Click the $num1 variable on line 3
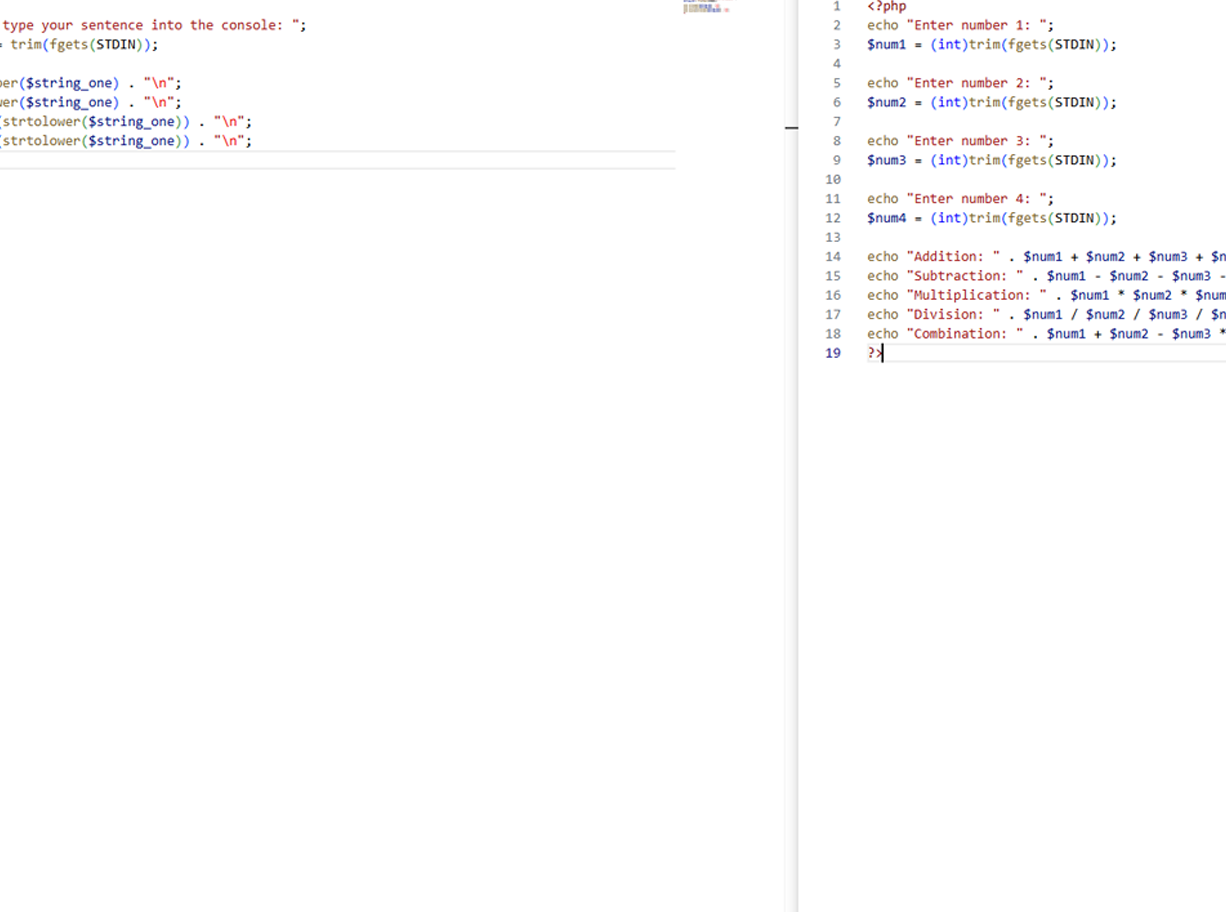 coord(886,45)
